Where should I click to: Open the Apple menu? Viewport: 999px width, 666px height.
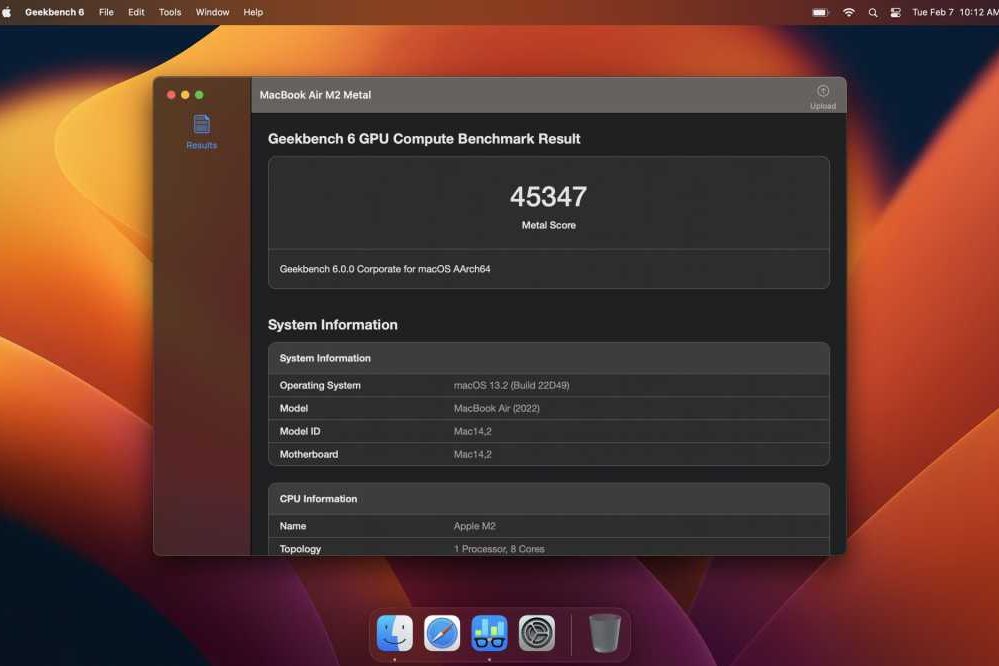pyautogui.click(x=7, y=12)
